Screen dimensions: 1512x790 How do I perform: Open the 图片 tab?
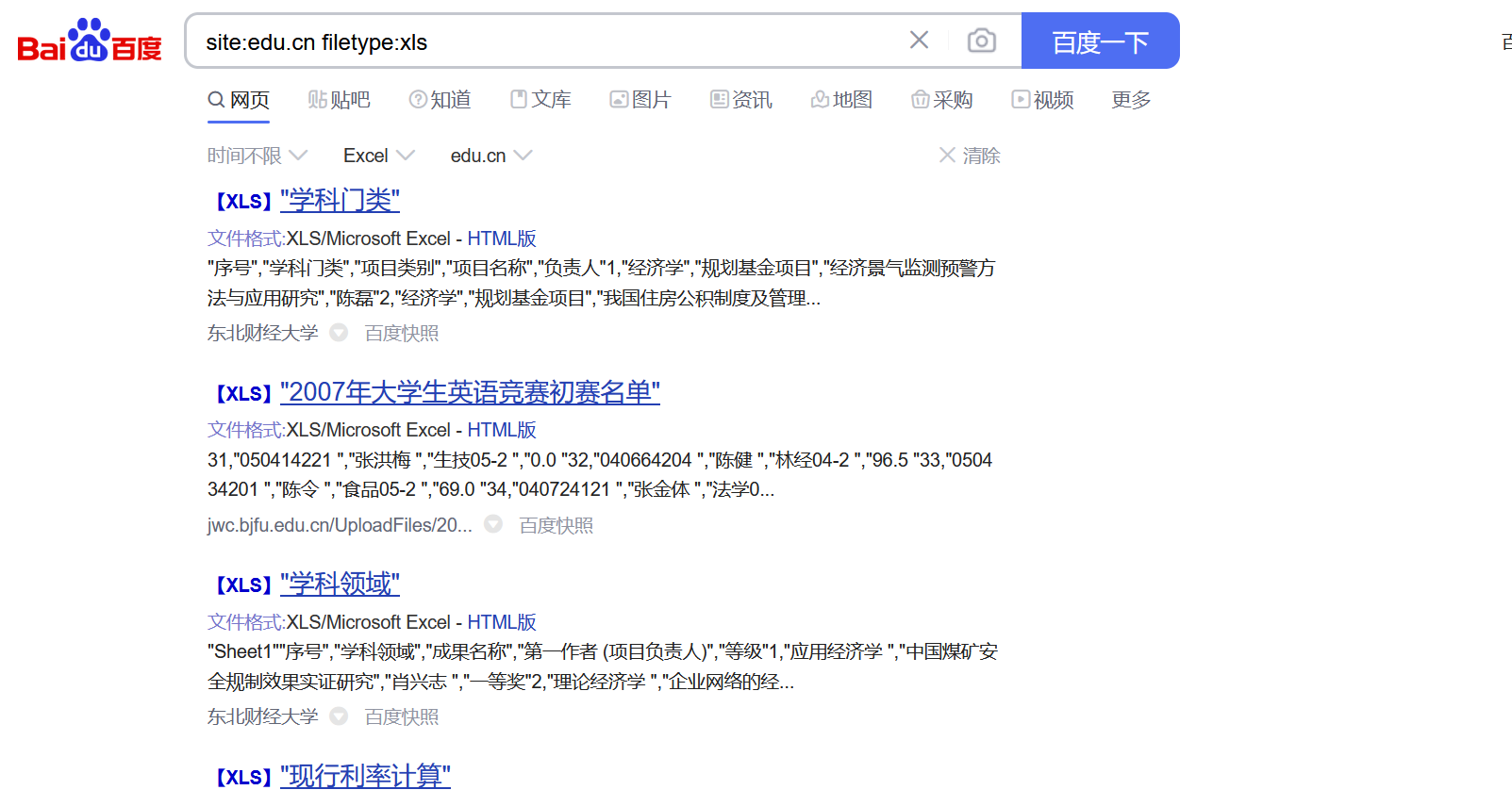[x=640, y=100]
